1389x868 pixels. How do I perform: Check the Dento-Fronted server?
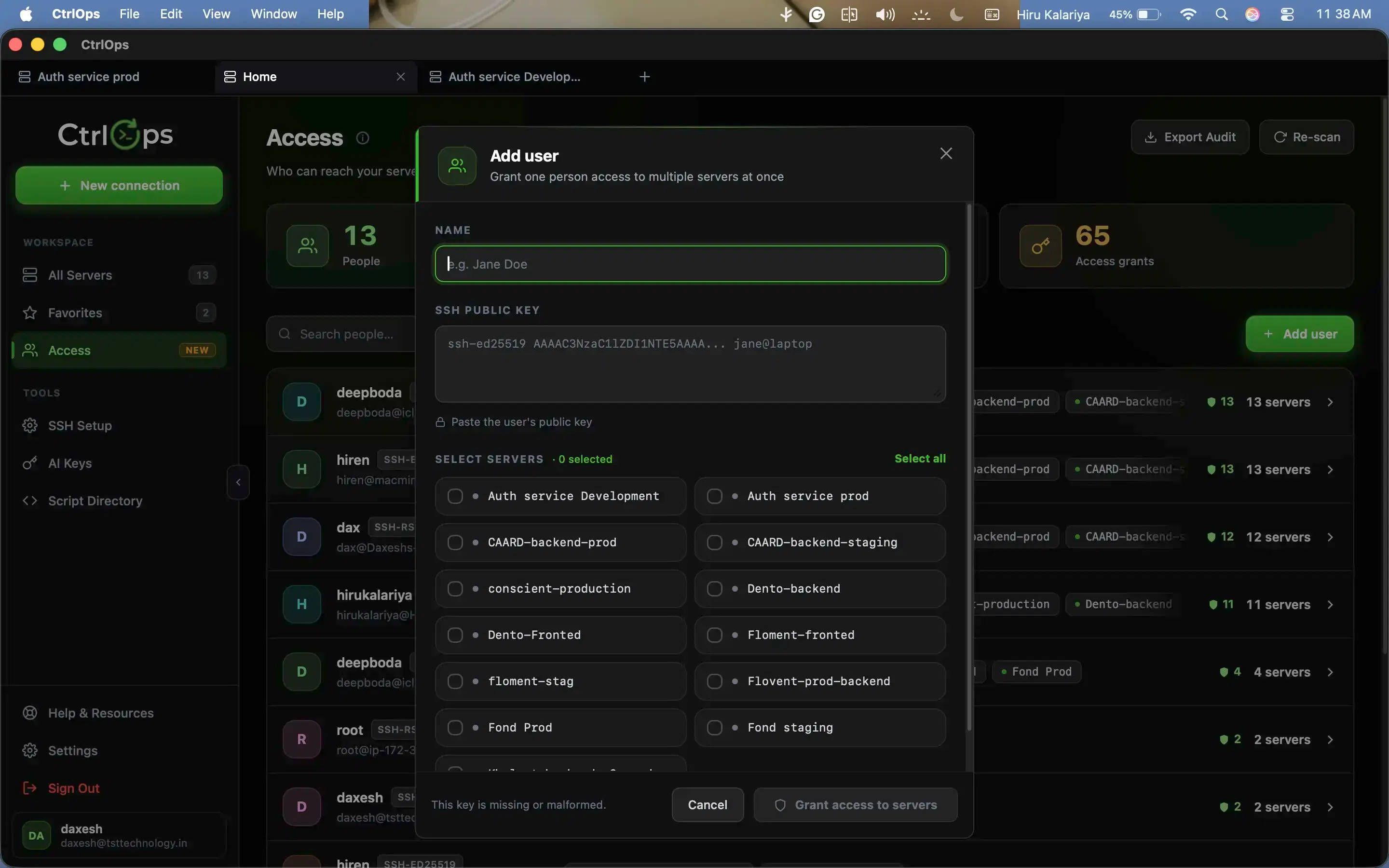click(455, 635)
